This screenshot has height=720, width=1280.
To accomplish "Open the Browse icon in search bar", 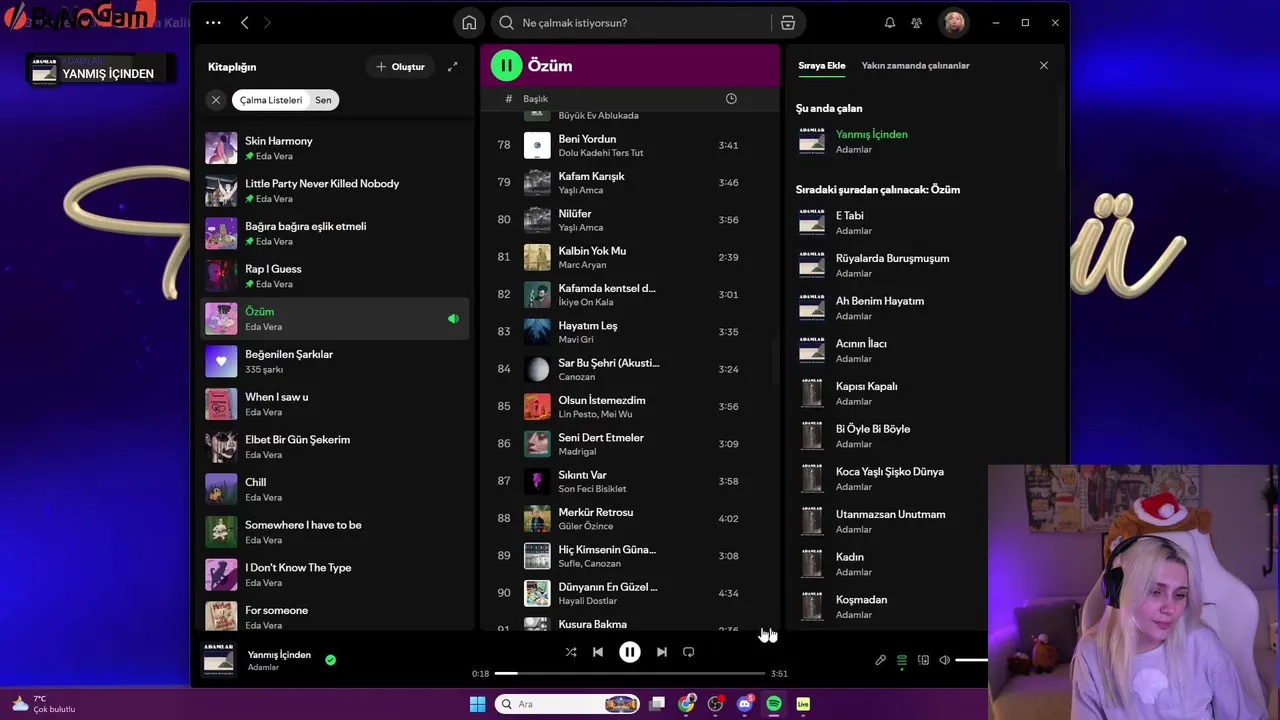I will point(788,23).
